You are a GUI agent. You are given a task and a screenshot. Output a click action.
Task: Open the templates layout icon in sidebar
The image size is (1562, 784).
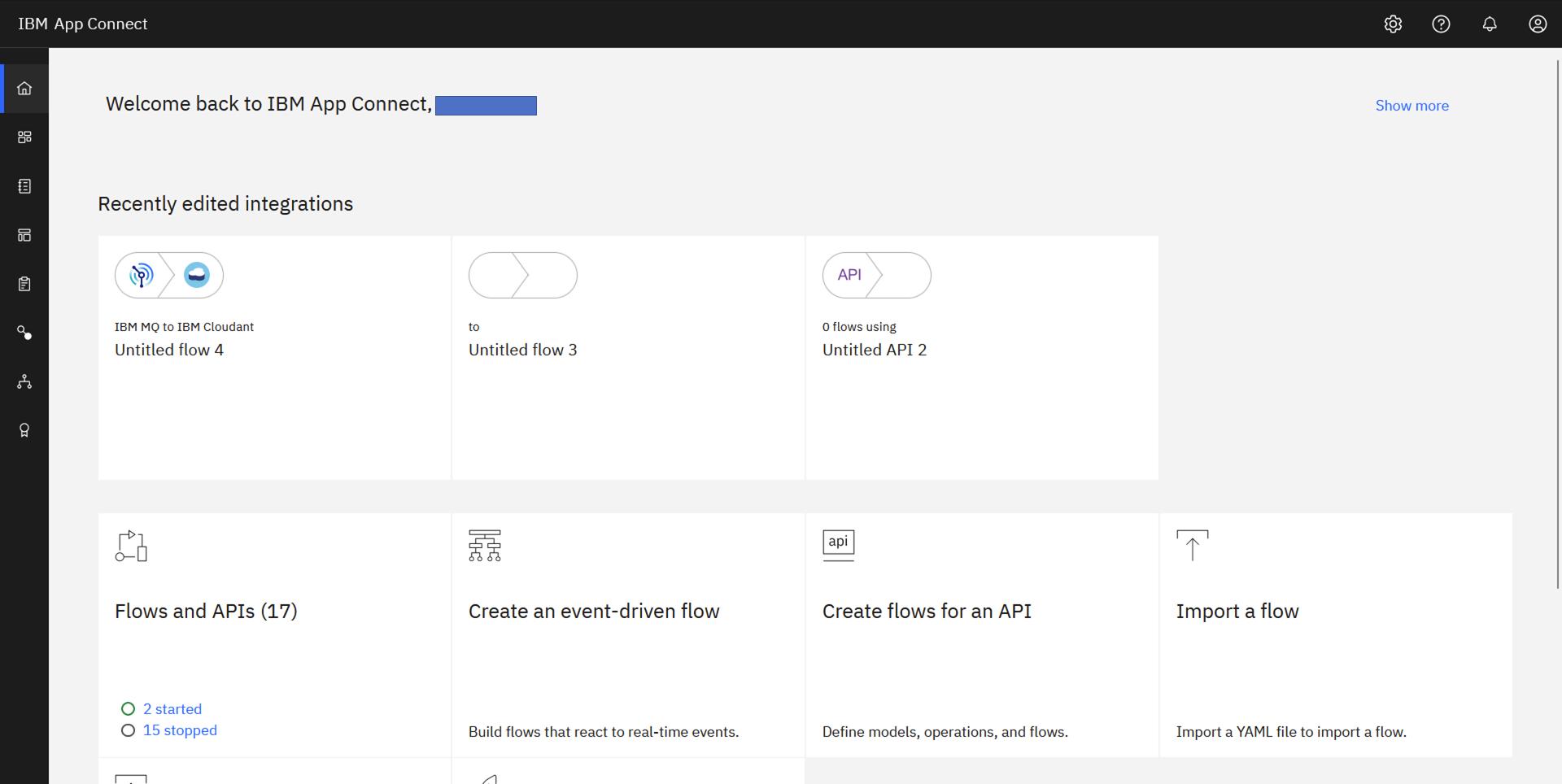tap(24, 235)
